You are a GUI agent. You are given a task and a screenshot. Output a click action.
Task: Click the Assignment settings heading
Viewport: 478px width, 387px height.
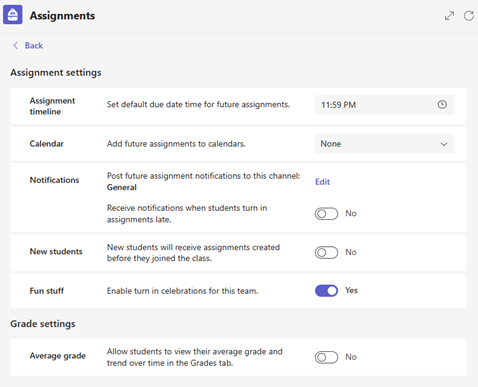[56, 73]
